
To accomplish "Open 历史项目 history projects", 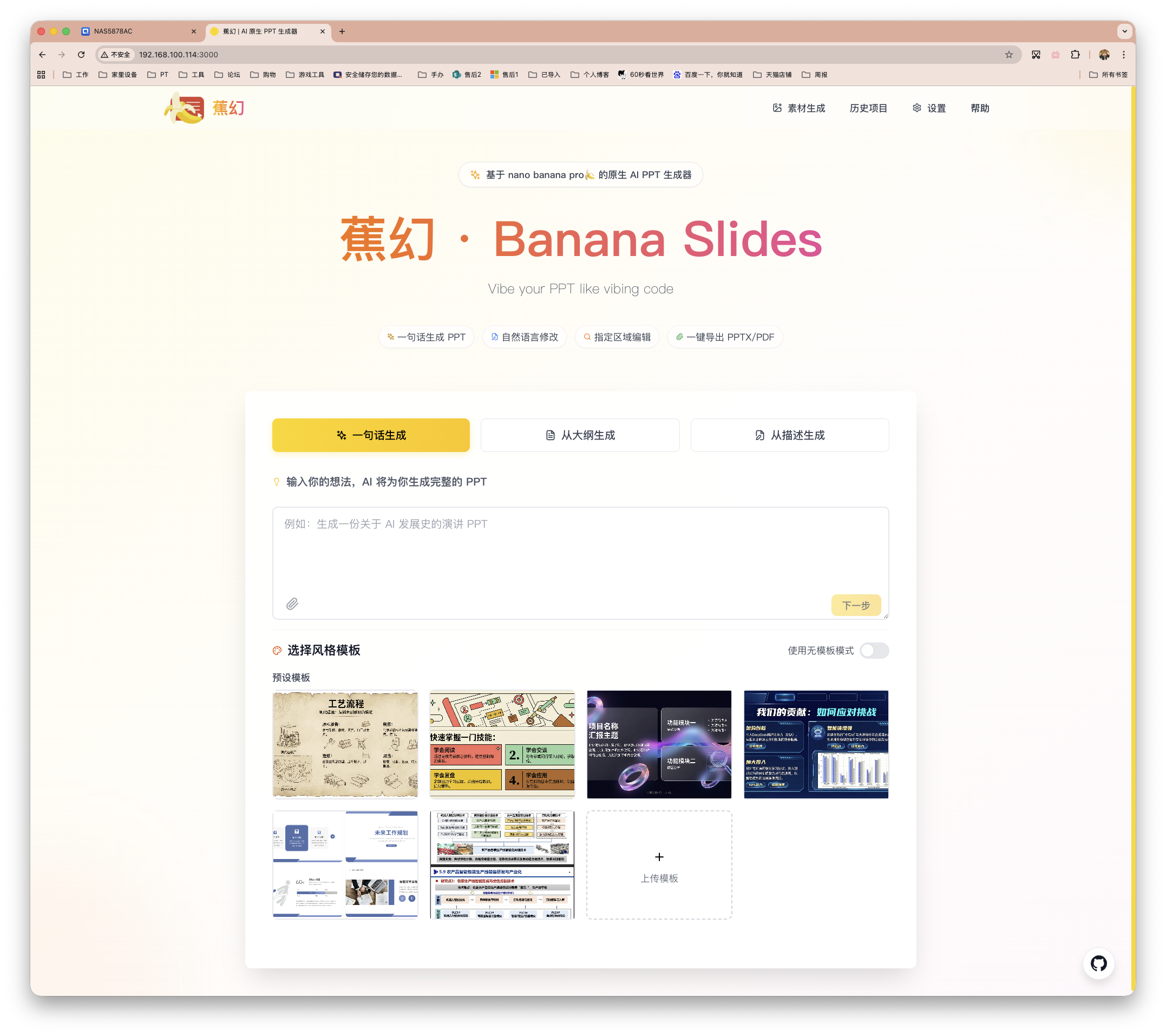I will coord(868,108).
